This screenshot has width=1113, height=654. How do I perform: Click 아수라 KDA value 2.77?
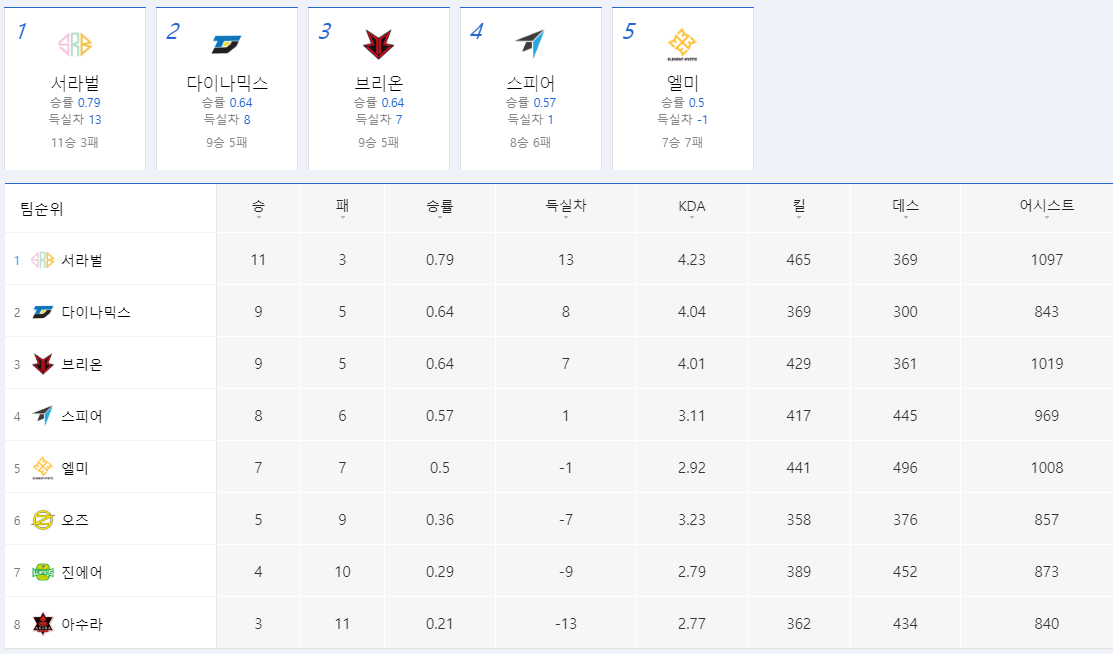(691, 623)
